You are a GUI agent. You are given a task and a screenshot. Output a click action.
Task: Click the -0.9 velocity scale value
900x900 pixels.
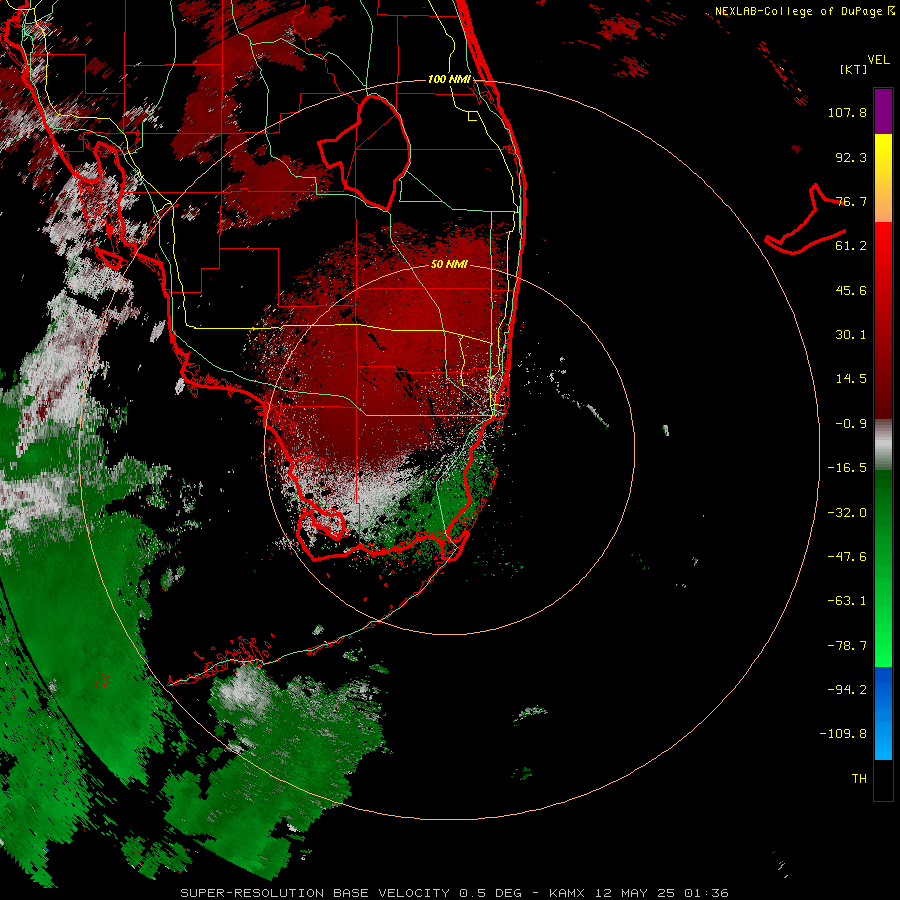click(x=851, y=424)
